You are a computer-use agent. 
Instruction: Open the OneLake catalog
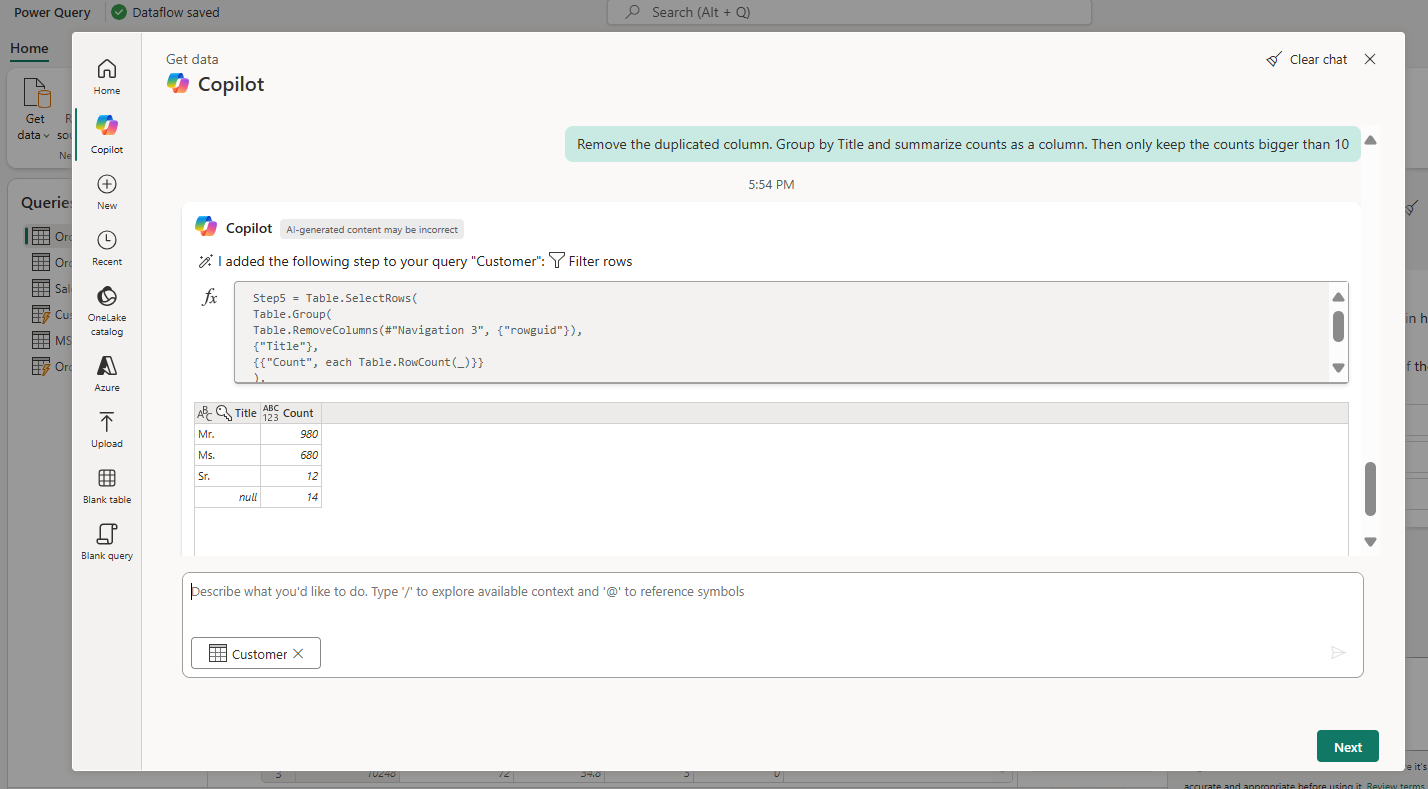pyautogui.click(x=106, y=297)
